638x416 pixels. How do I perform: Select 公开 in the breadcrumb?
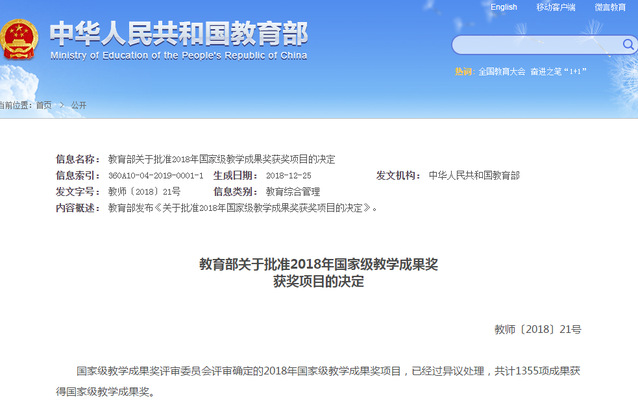pyautogui.click(x=79, y=105)
